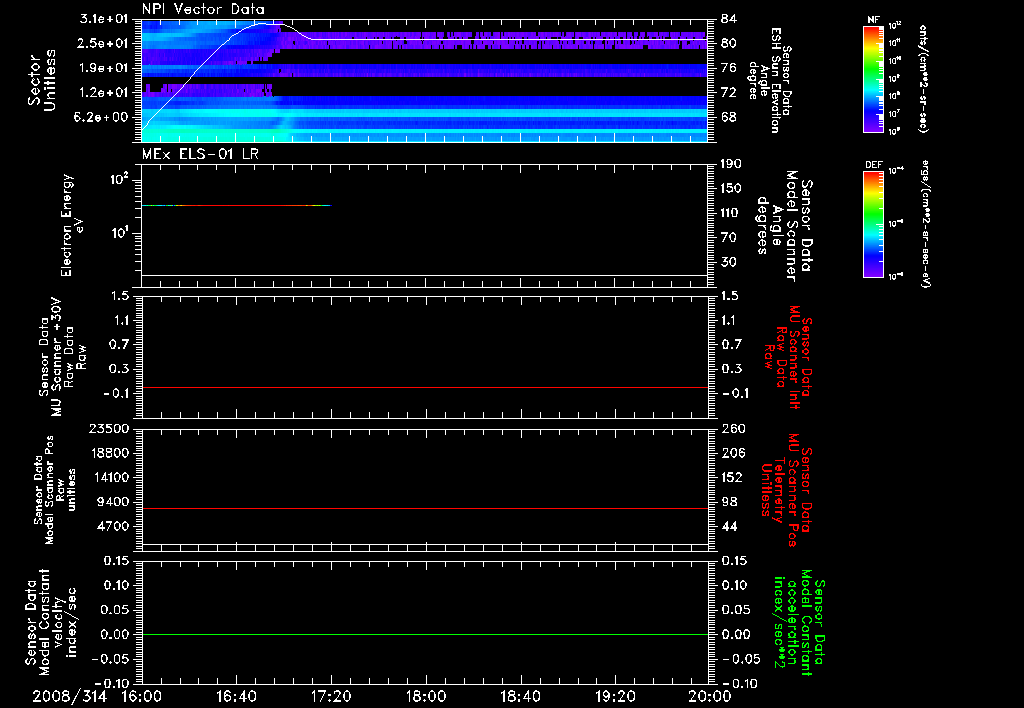Click the 17:20 time axis label
This screenshot has height=708, width=1024.
(x=331, y=696)
